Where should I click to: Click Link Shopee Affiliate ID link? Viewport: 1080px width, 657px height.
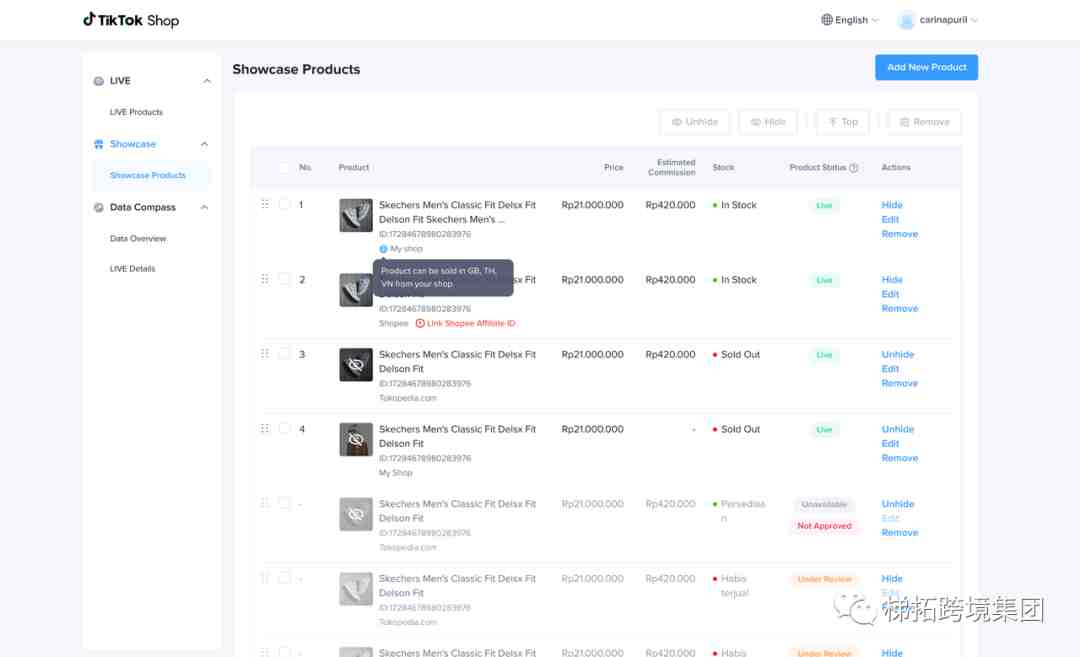click(x=471, y=323)
